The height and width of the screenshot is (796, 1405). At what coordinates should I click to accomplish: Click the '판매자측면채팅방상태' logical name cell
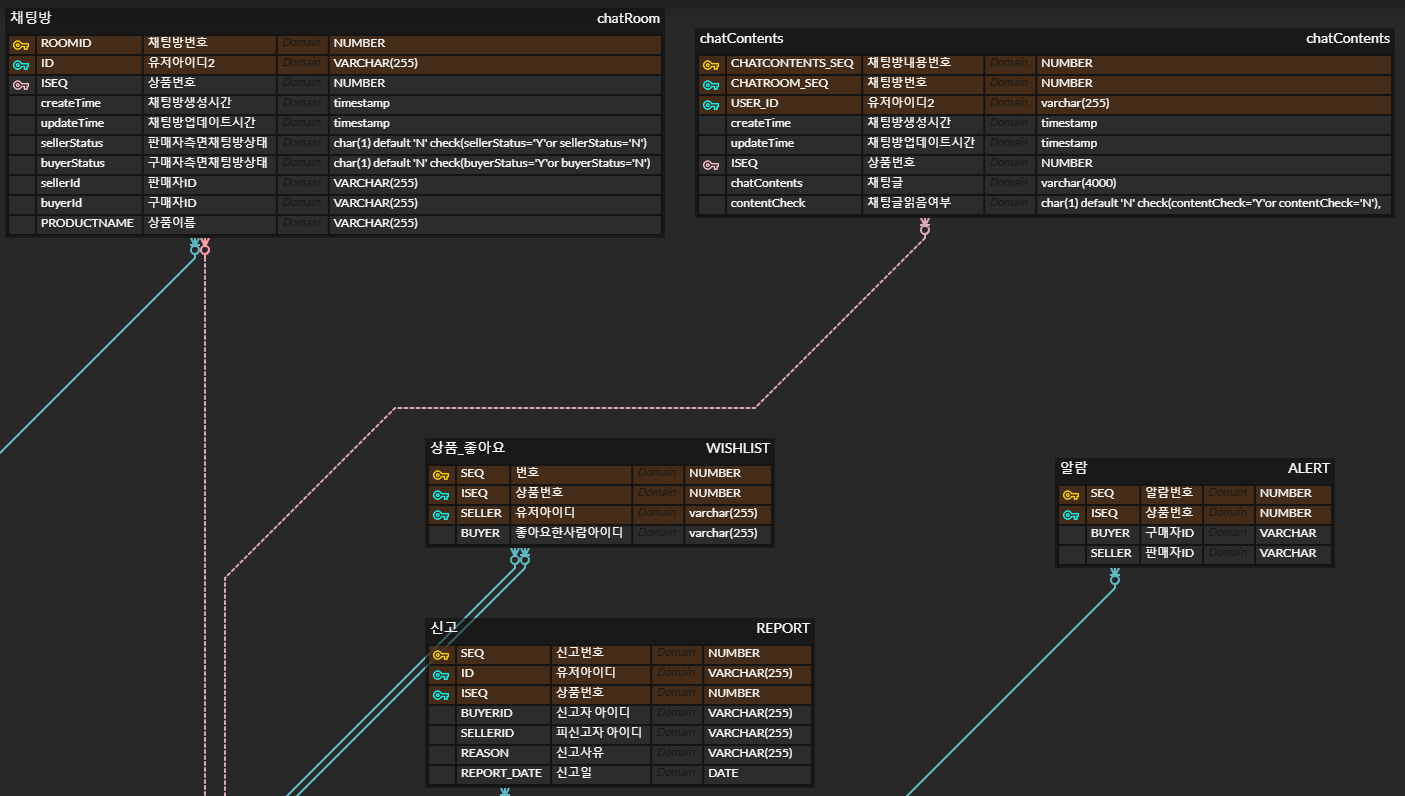[x=210, y=144]
